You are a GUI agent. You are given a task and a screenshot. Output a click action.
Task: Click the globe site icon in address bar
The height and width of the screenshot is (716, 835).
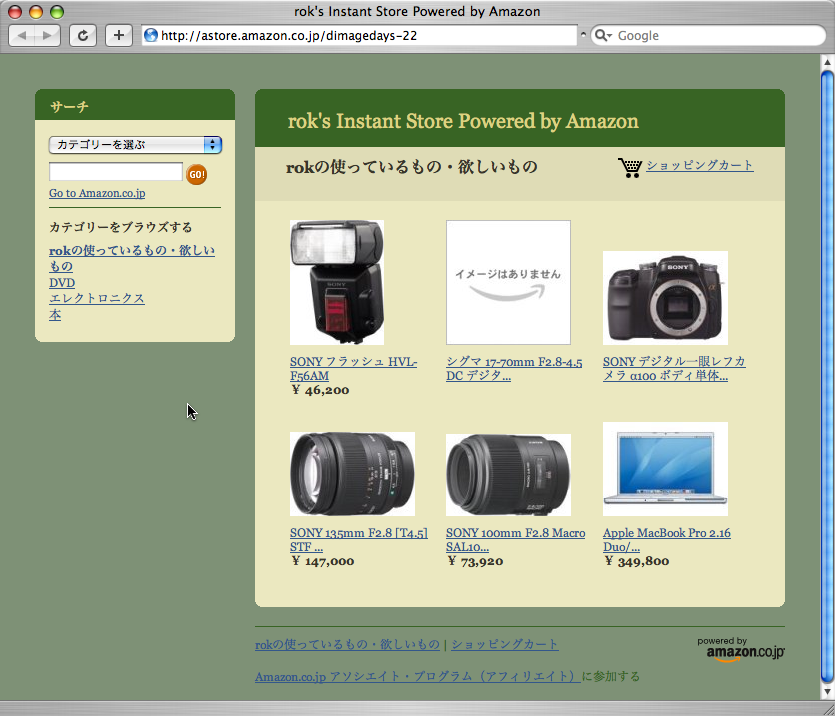151,35
